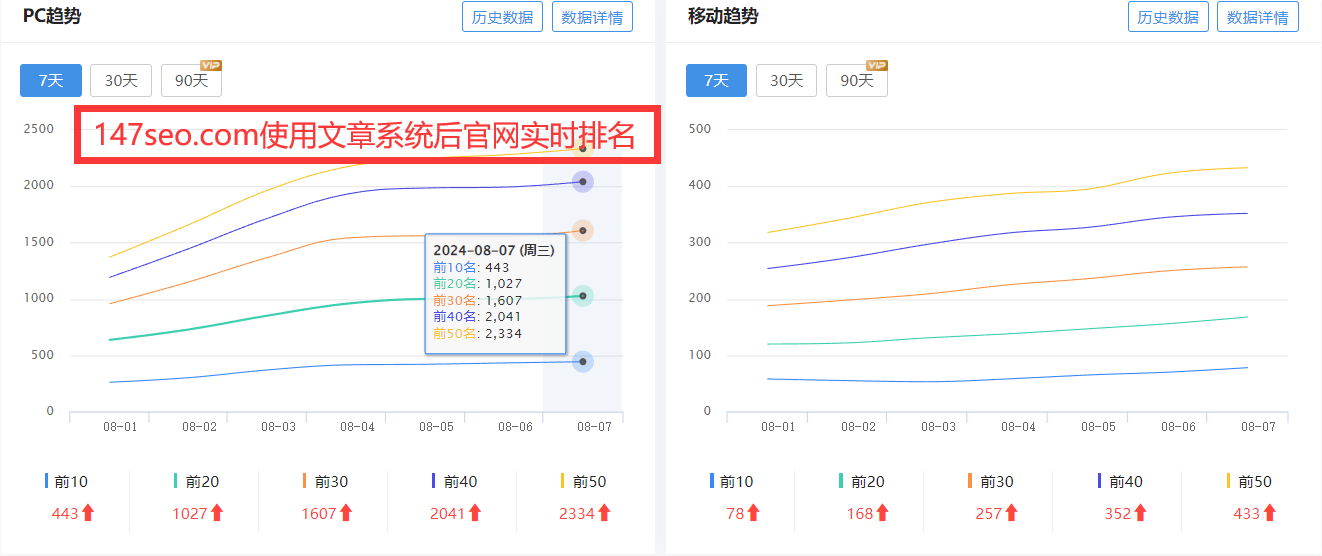The height and width of the screenshot is (556, 1322).
Task: Click red up arrow beside 433
Action: (x=1269, y=513)
